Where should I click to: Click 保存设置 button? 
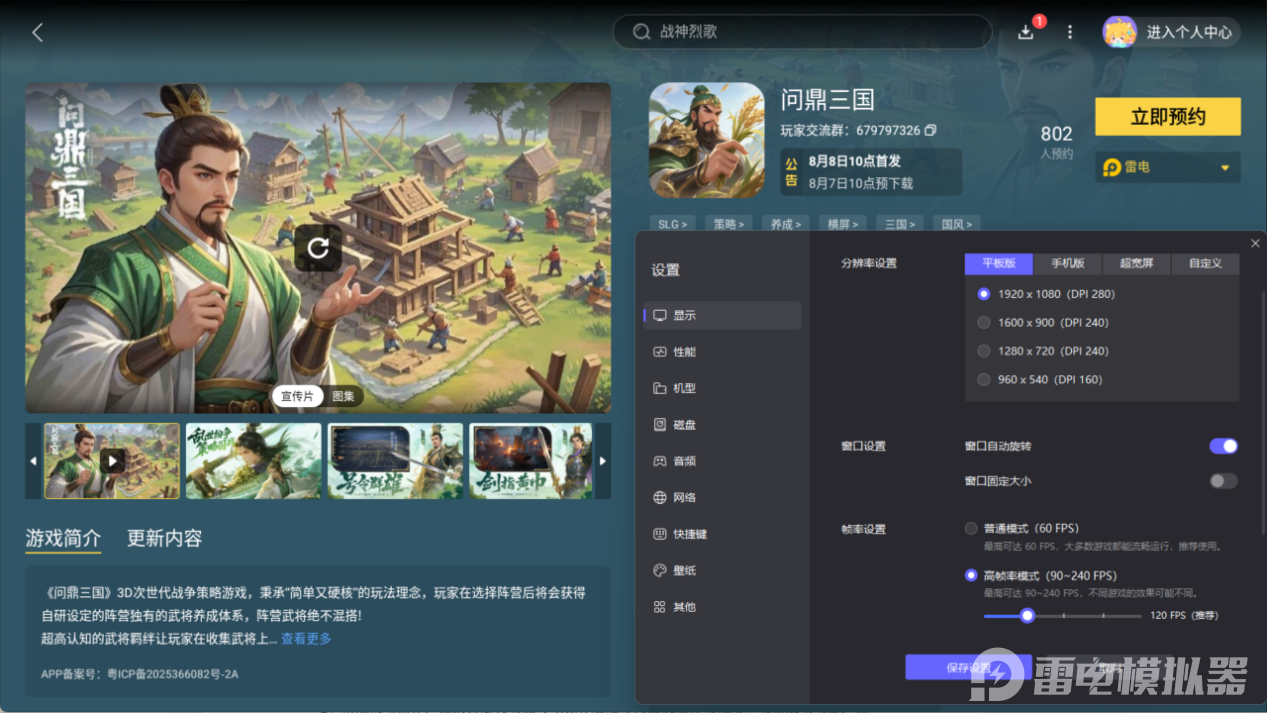tap(968, 667)
